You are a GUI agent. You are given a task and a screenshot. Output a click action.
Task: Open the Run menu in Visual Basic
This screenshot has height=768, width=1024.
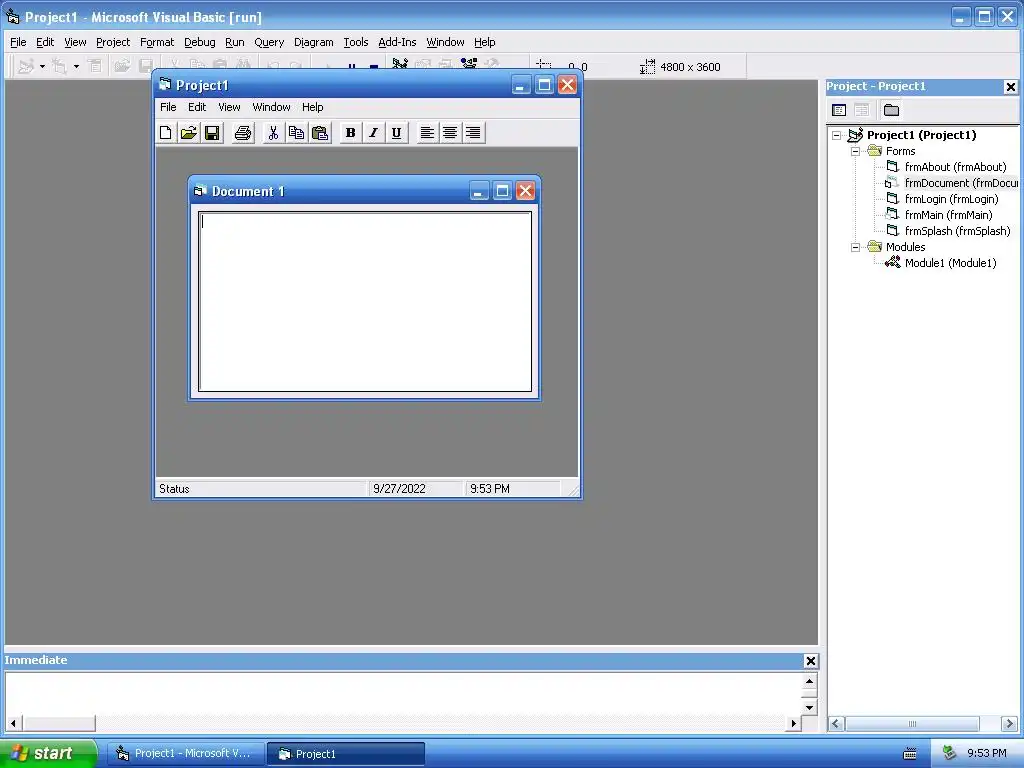(234, 42)
